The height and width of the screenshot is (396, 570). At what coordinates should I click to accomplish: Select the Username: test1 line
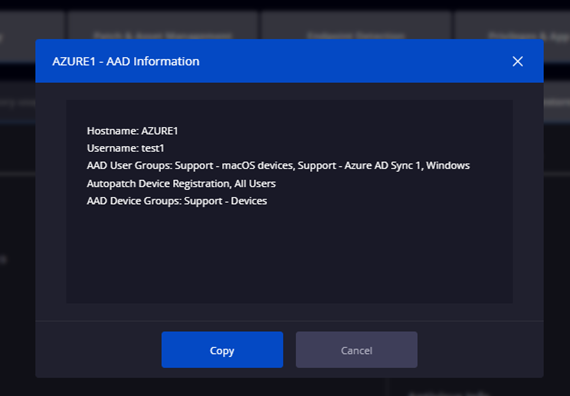pyautogui.click(x=126, y=148)
